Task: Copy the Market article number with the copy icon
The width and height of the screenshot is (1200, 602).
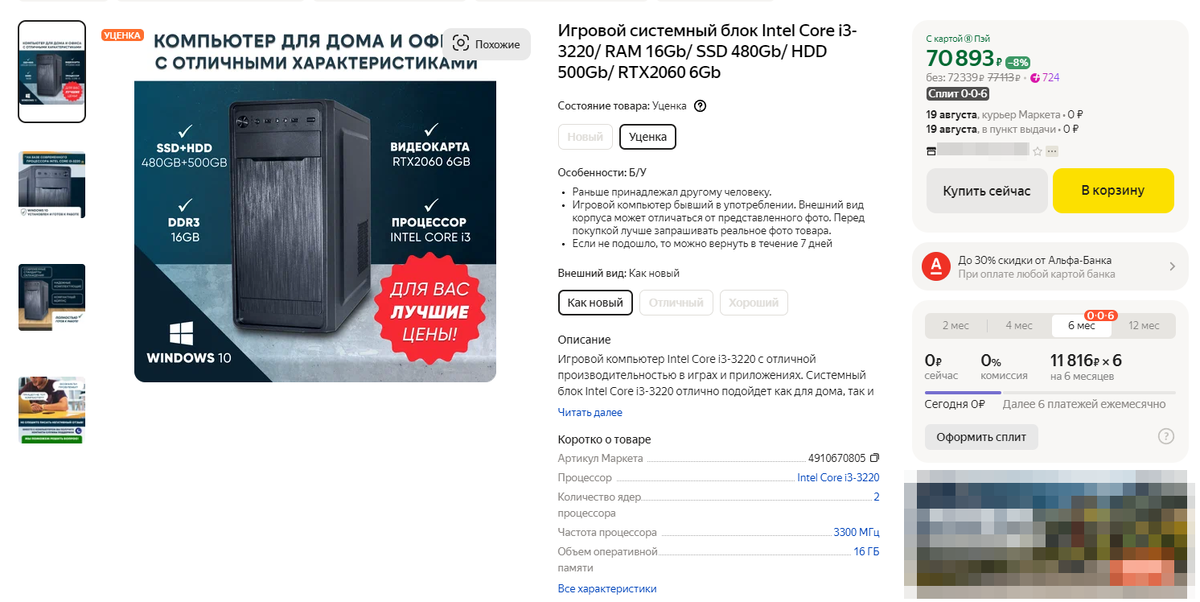Action: coord(874,458)
